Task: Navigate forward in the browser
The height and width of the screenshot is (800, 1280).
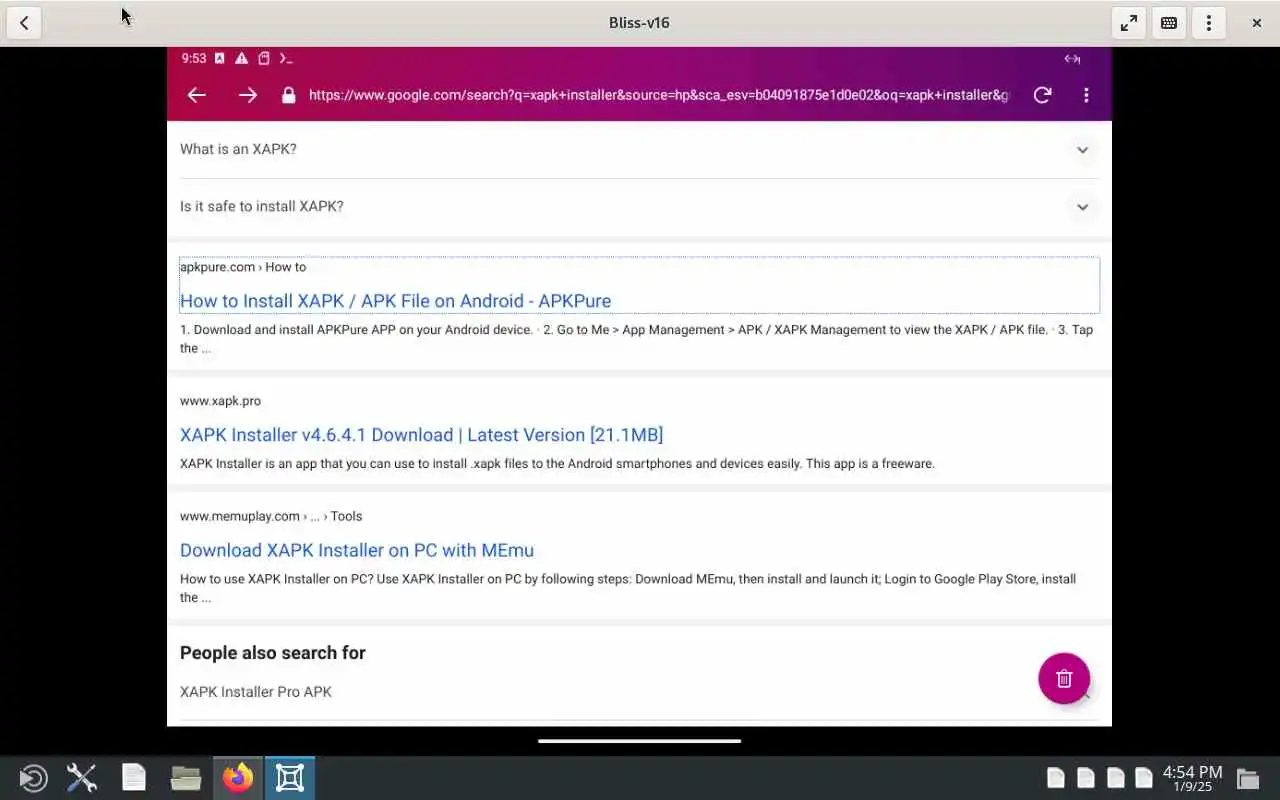Action: click(248, 95)
